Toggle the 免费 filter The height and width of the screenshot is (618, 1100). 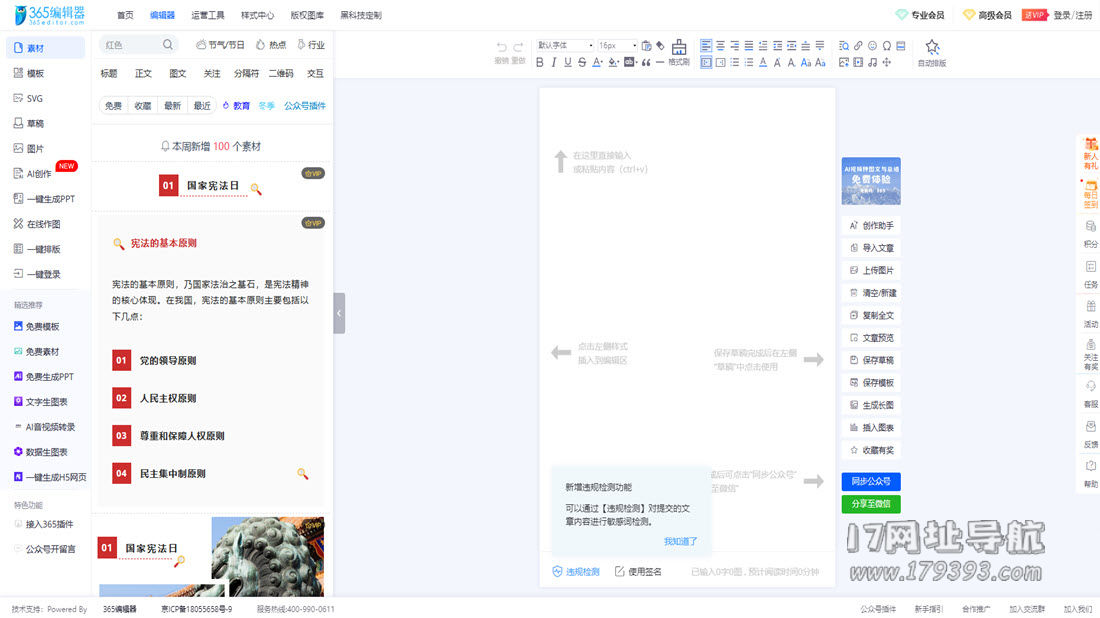coord(113,106)
